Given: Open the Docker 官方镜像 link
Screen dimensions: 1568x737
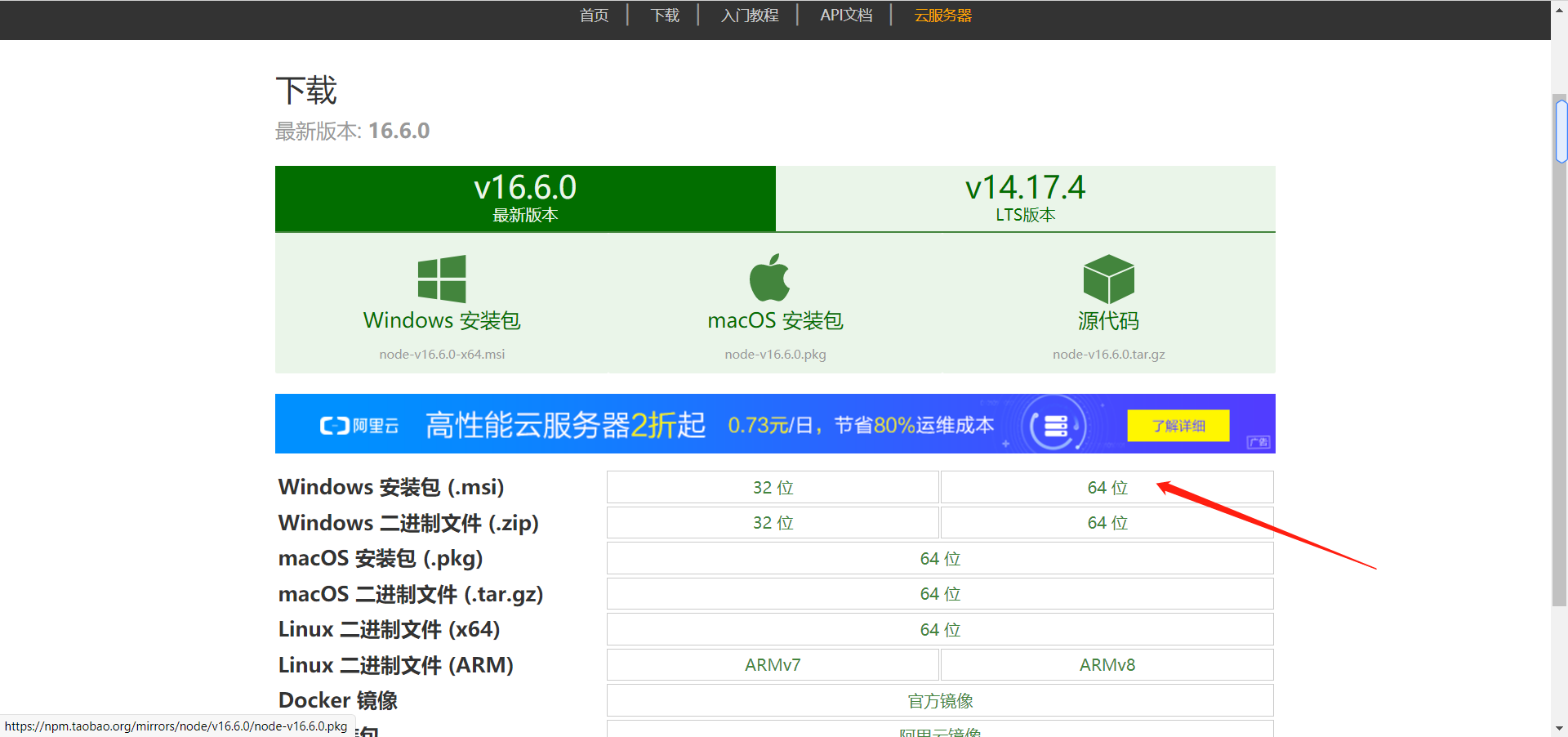Looking at the screenshot, I should click(940, 701).
